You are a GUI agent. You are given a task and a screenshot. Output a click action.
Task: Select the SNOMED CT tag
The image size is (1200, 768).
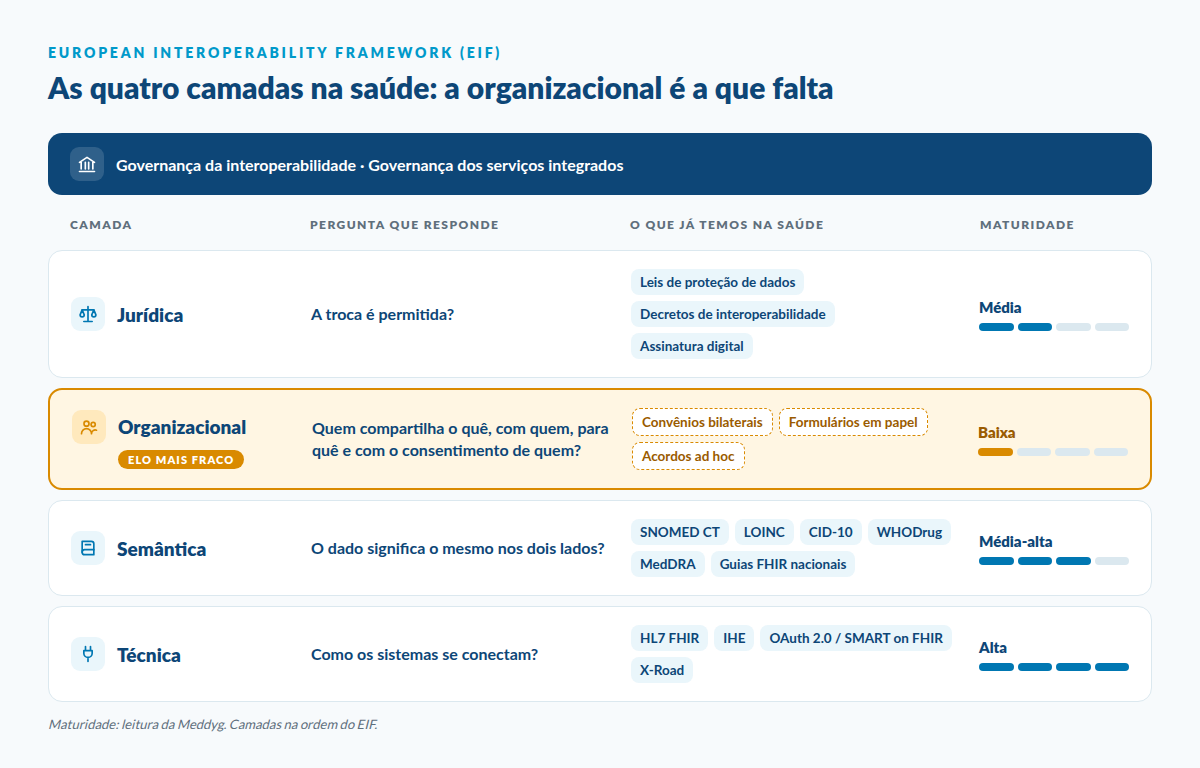(680, 532)
